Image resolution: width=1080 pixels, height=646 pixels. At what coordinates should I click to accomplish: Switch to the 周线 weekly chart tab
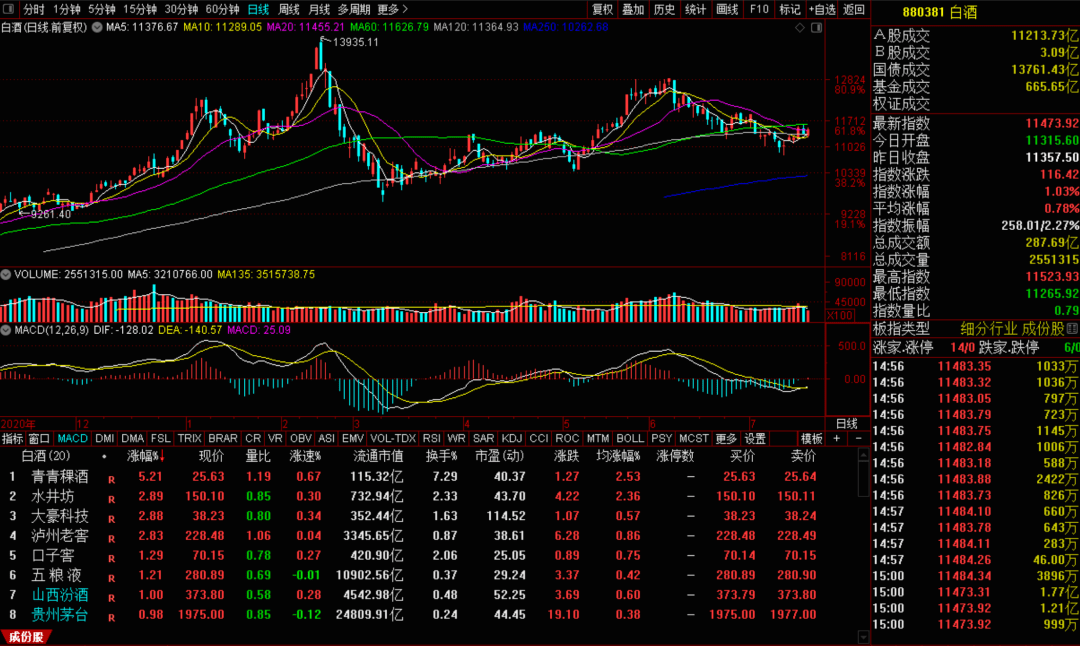point(288,9)
